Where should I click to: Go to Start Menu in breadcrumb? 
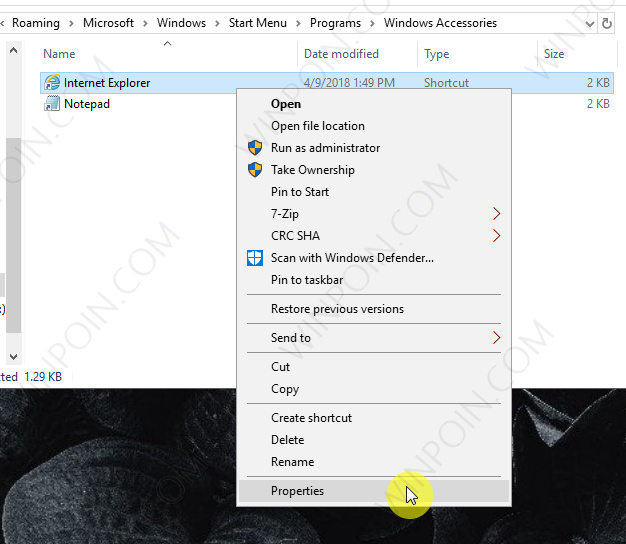point(258,23)
